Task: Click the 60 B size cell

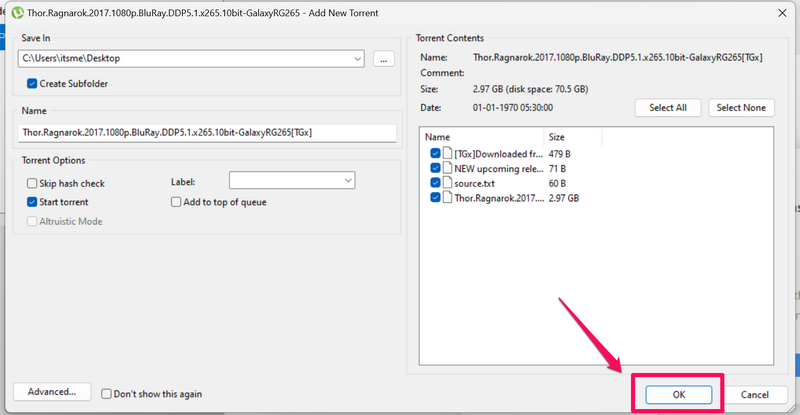Action: tap(557, 183)
